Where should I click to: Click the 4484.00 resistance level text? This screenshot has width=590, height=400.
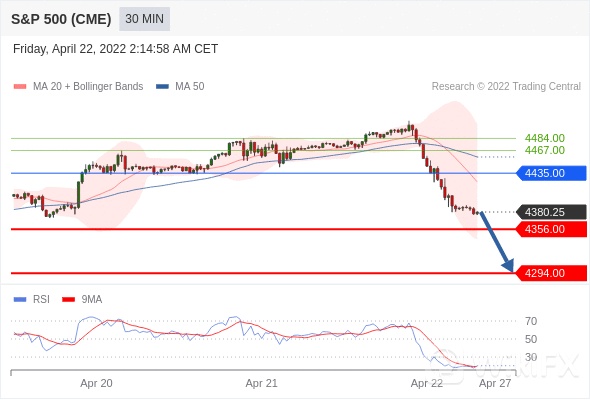point(544,138)
